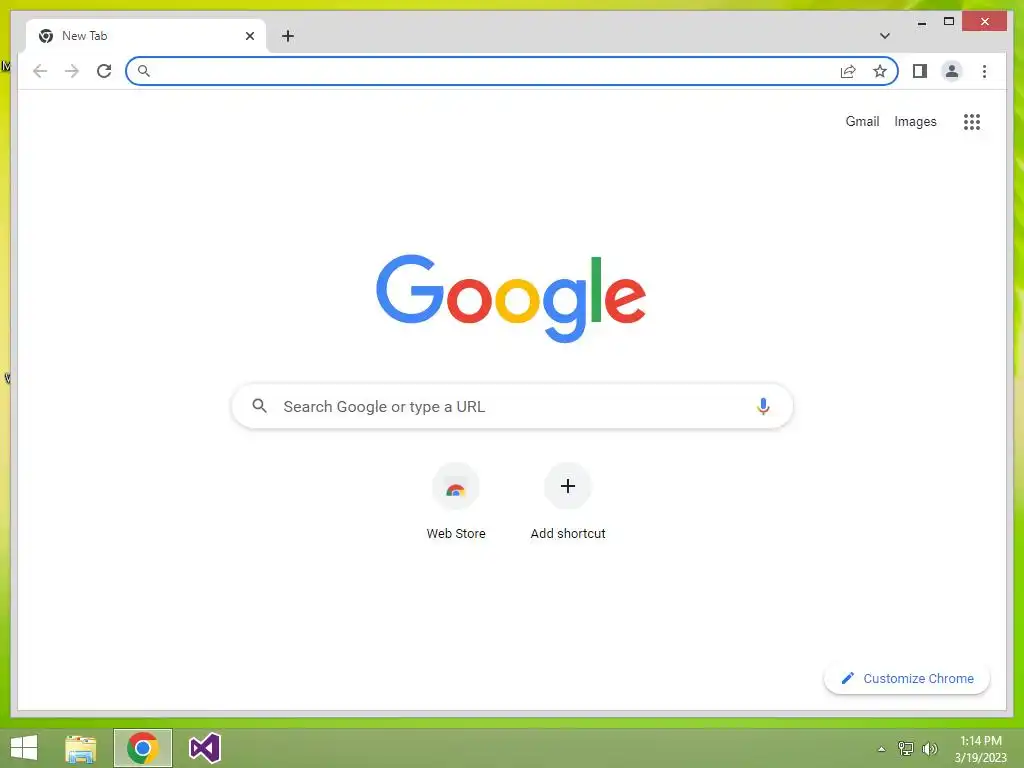
Task: Open the Images link
Action: (915, 121)
